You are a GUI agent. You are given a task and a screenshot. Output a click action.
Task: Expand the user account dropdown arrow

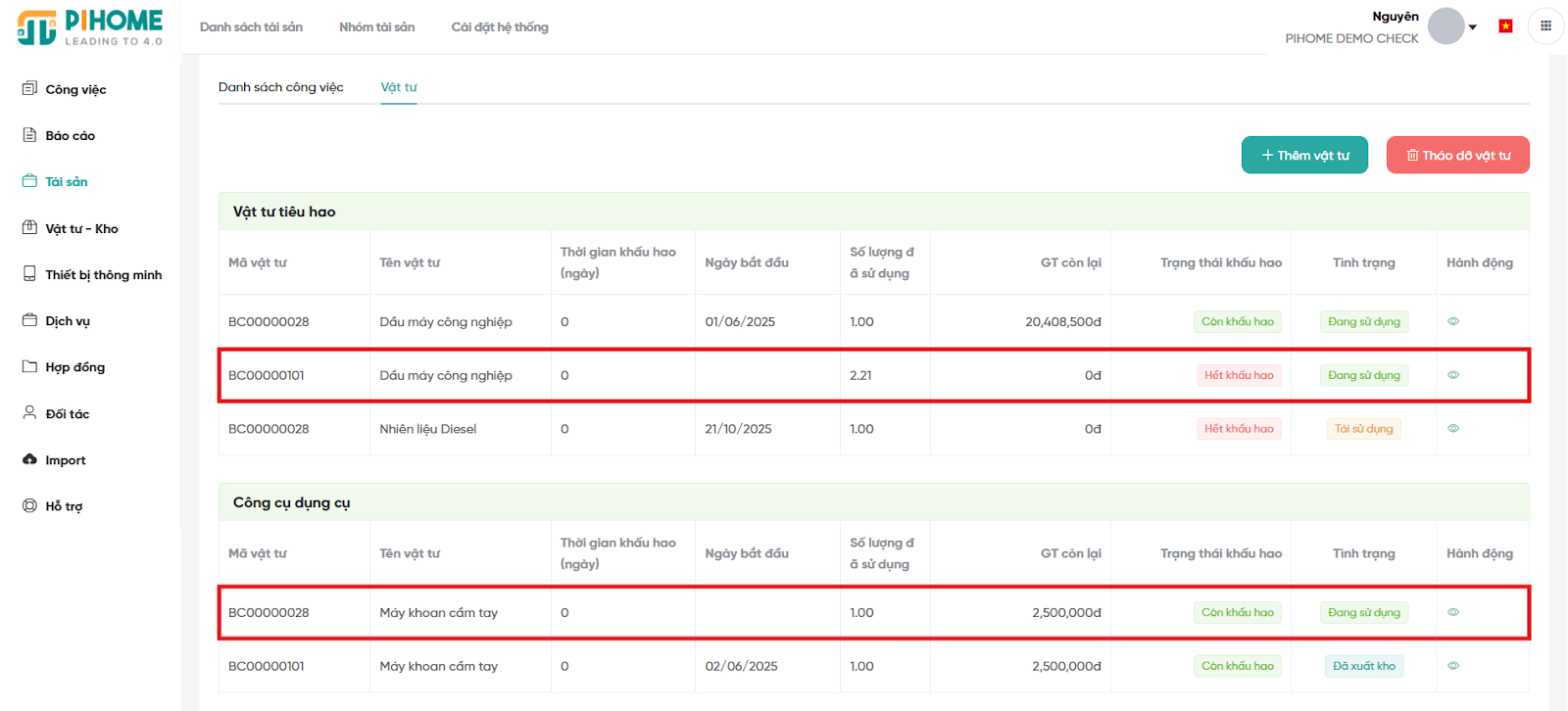click(1473, 27)
